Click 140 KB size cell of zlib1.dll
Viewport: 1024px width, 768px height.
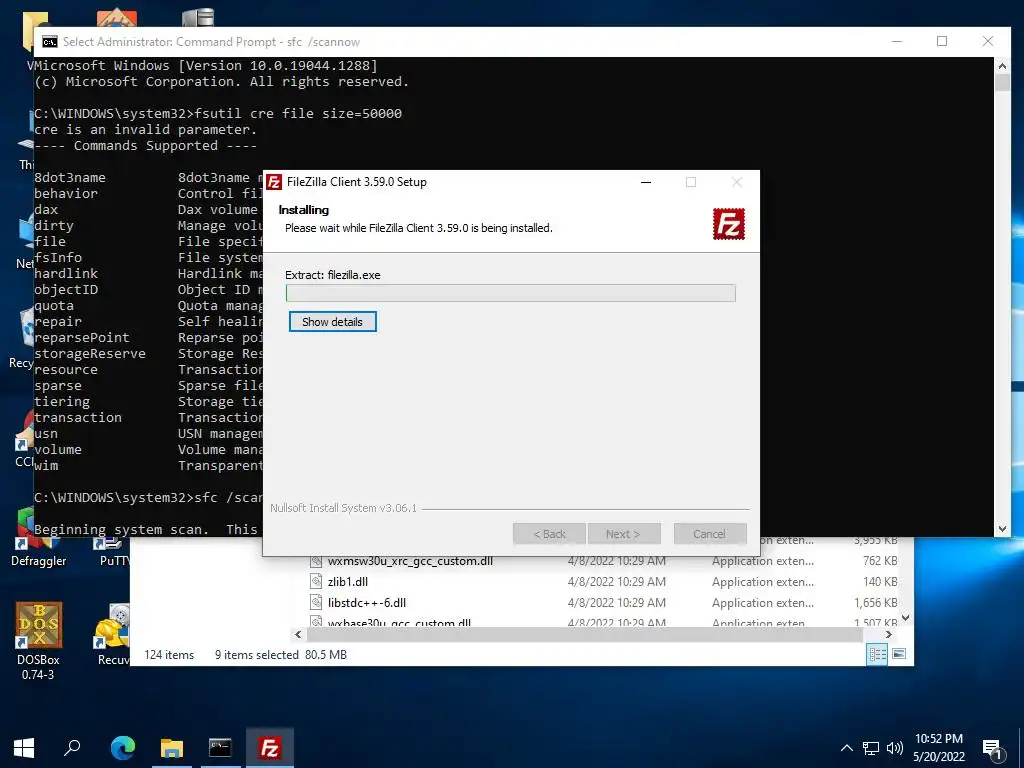pos(880,582)
